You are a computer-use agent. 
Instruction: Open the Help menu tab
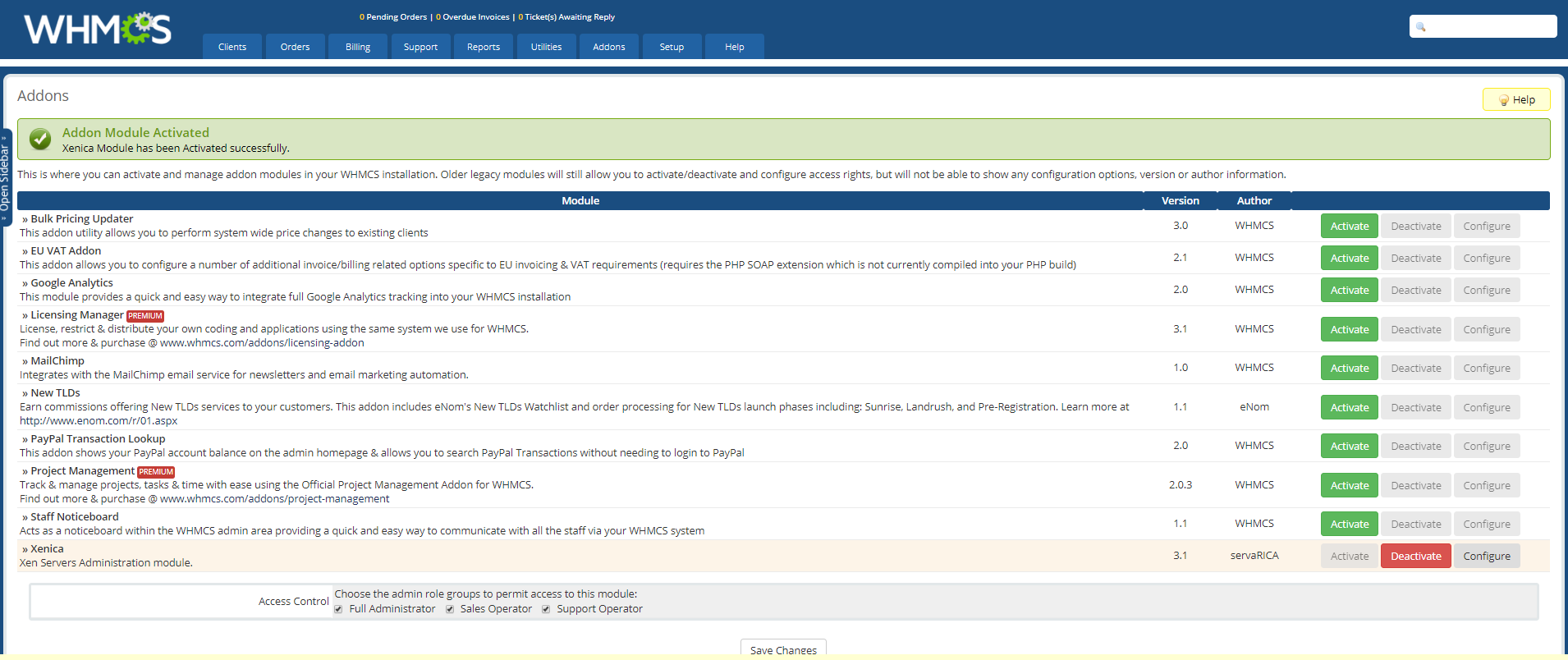(x=735, y=47)
